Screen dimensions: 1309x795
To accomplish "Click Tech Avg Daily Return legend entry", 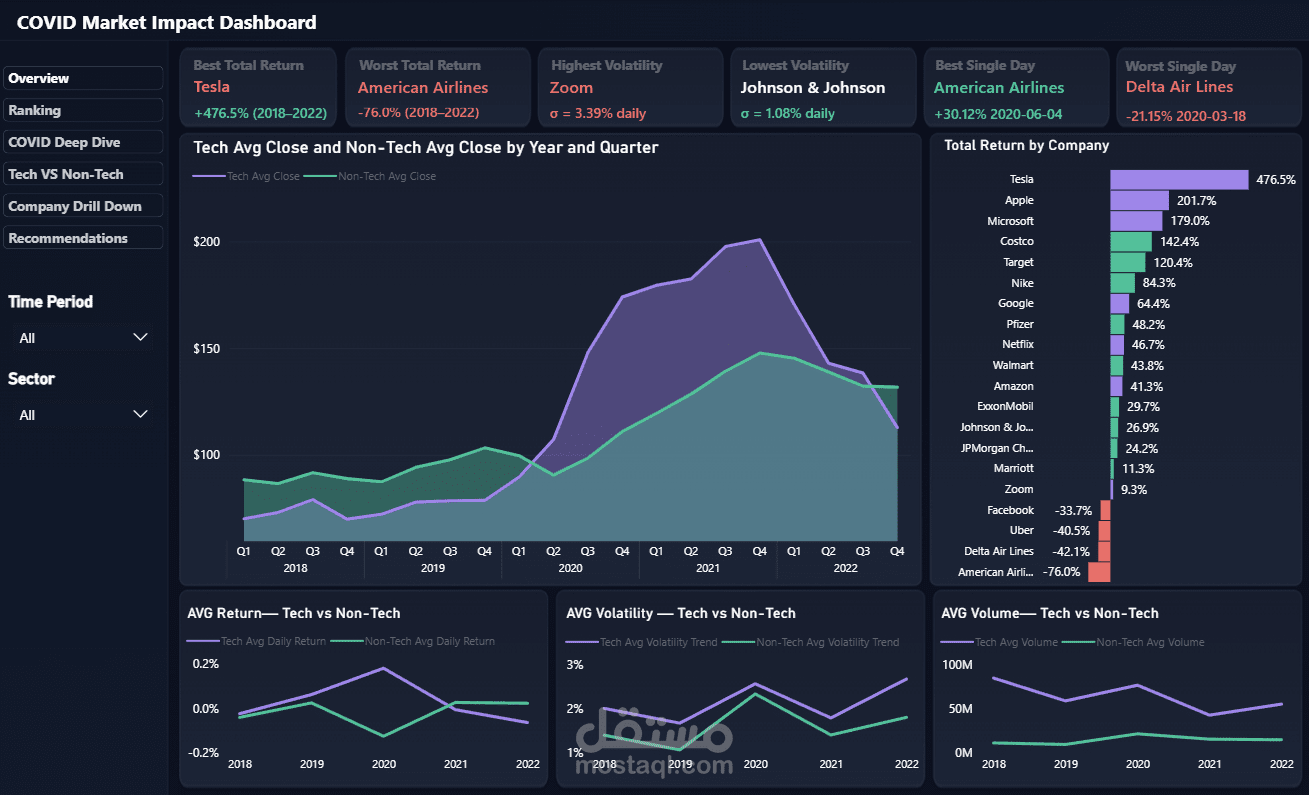I will pyautogui.click(x=256, y=641).
